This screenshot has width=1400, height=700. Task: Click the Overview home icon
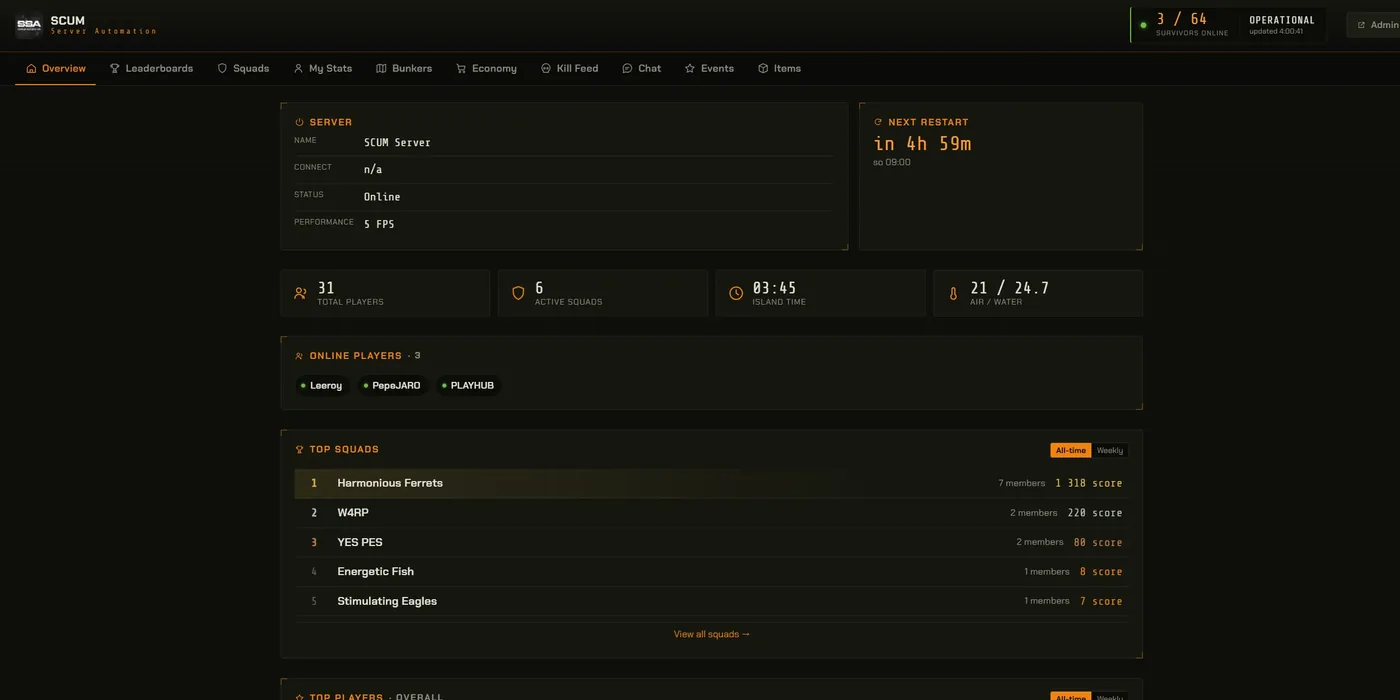31,69
